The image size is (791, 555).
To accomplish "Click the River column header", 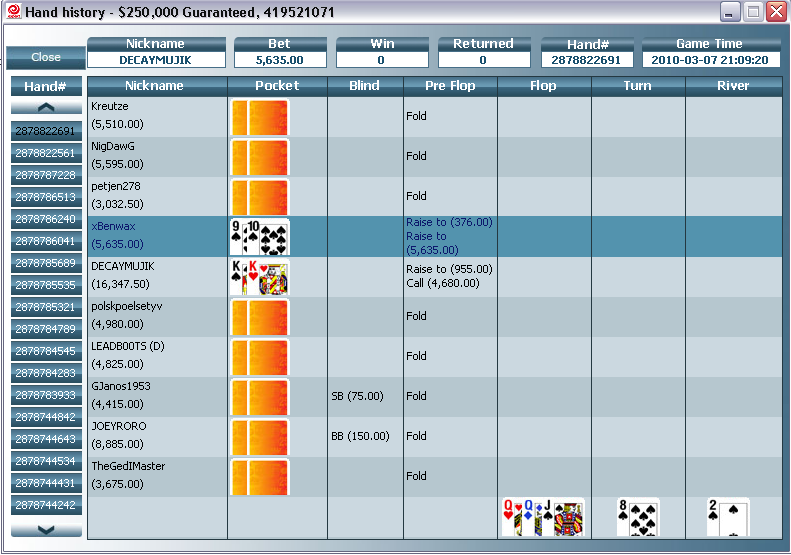I will 734,86.
